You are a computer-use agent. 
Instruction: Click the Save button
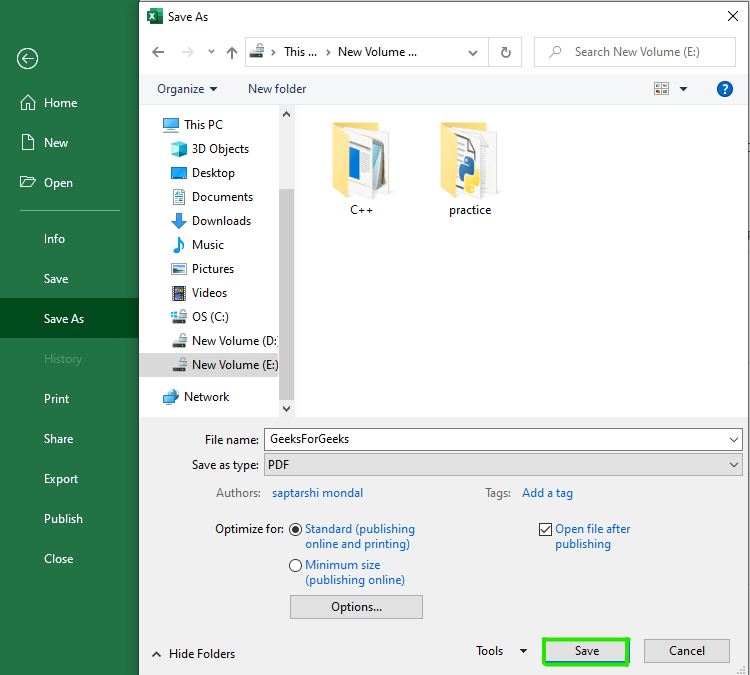(586, 651)
